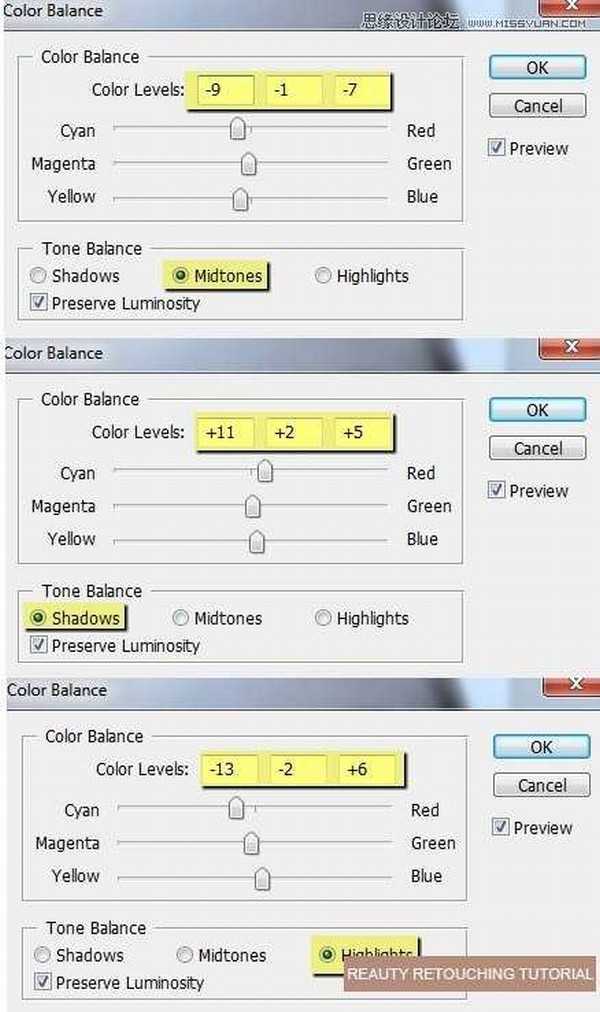The height and width of the screenshot is (1012, 600).
Task: Toggle Preserve Luminosity in the top dialog
Action: tap(39, 303)
